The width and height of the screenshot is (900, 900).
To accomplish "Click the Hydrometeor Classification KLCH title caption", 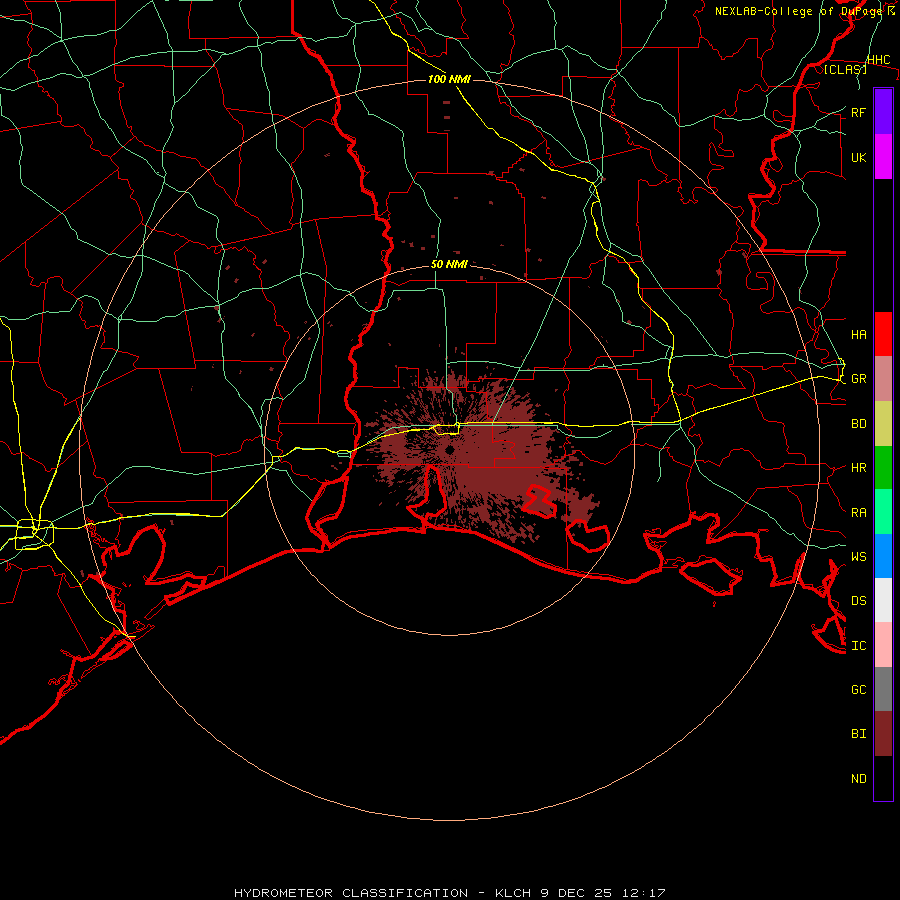I will [x=449, y=893].
